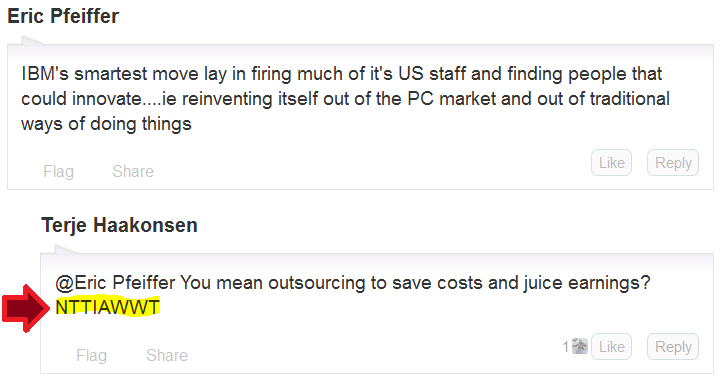727x384 pixels.
Task: Like Eric Pfeiffer's IBM comment
Action: click(611, 163)
